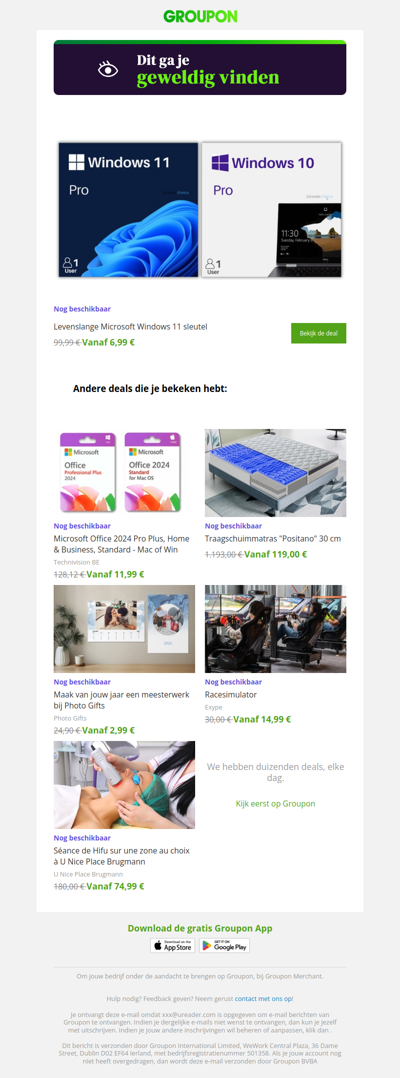Viewport: 400px width, 1078px height.
Task: Click the Windows 11 Pro product image
Action: (129, 210)
